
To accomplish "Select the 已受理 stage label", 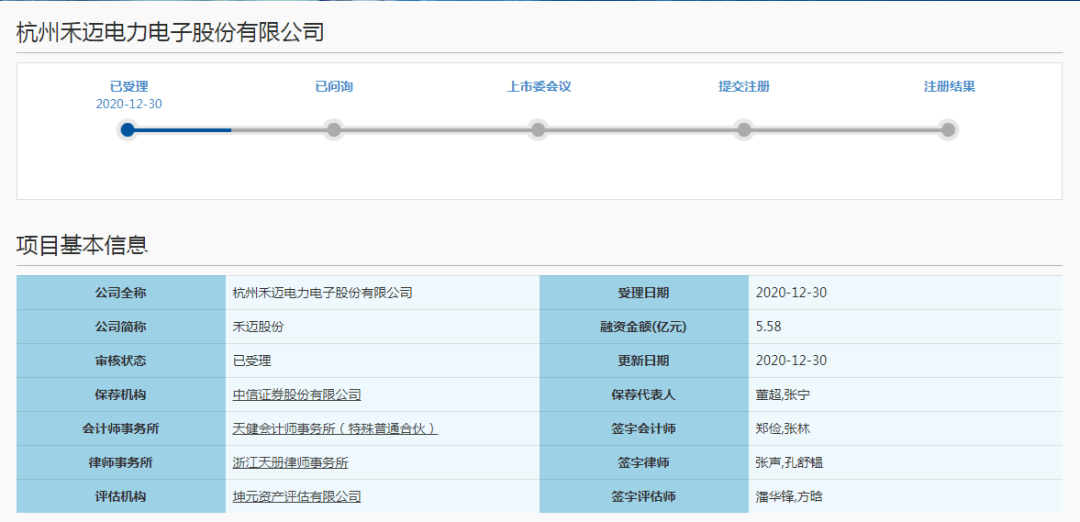I will click(129, 86).
